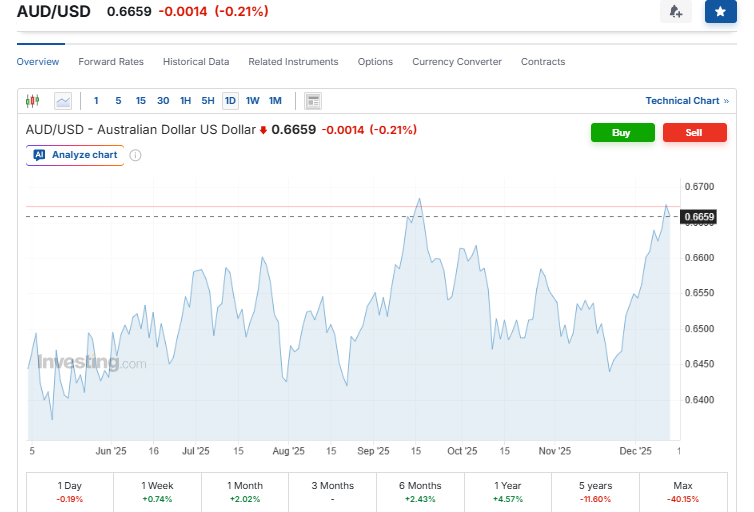Switch to candlestick chart type icon
Screen dimensions: 754x512
(32, 101)
